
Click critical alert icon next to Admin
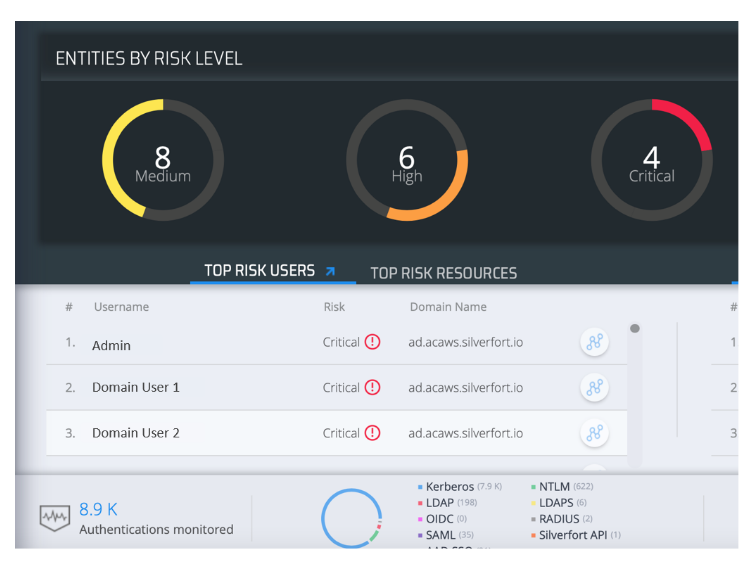tap(372, 342)
